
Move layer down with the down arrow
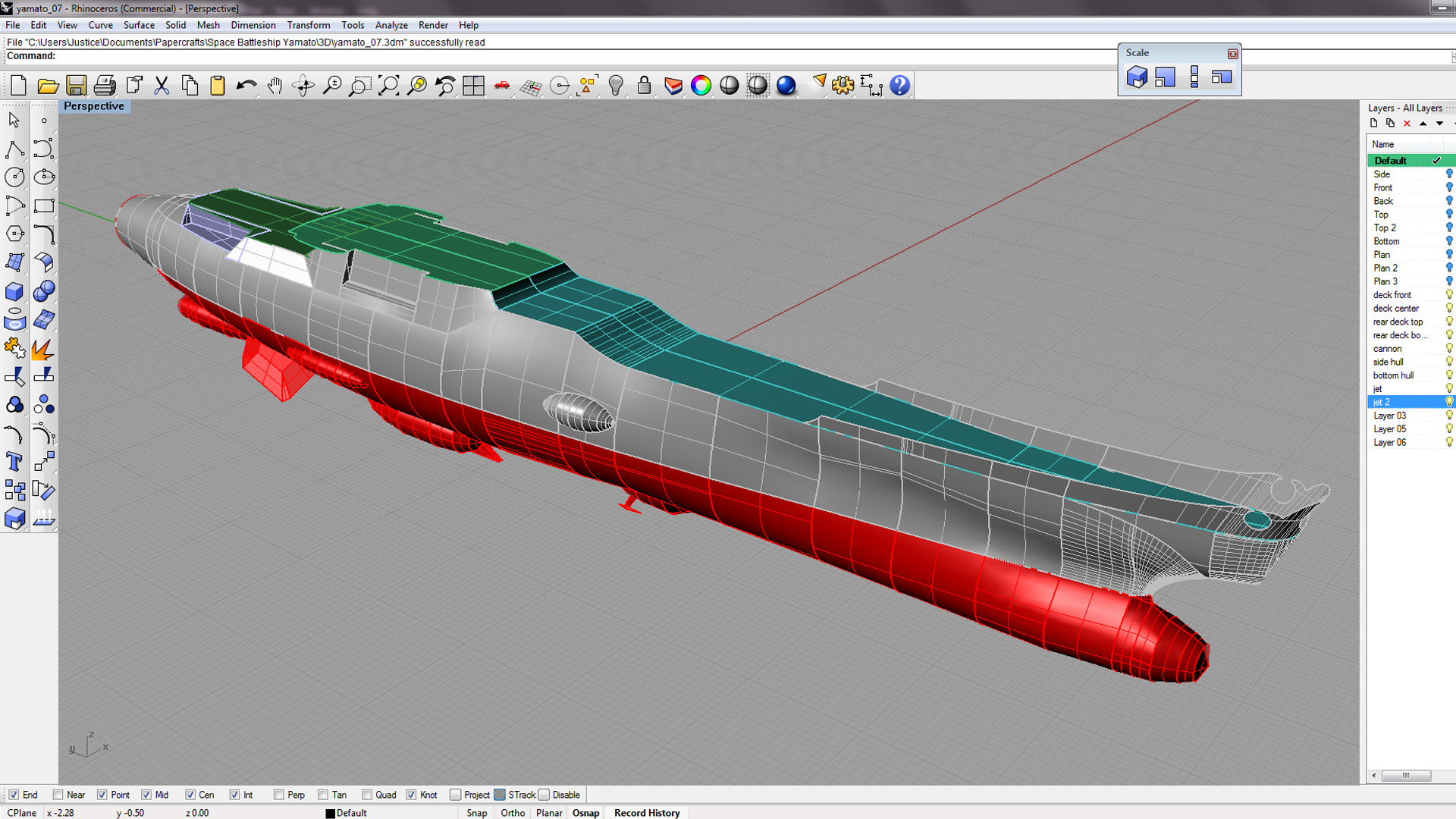coord(1439,124)
